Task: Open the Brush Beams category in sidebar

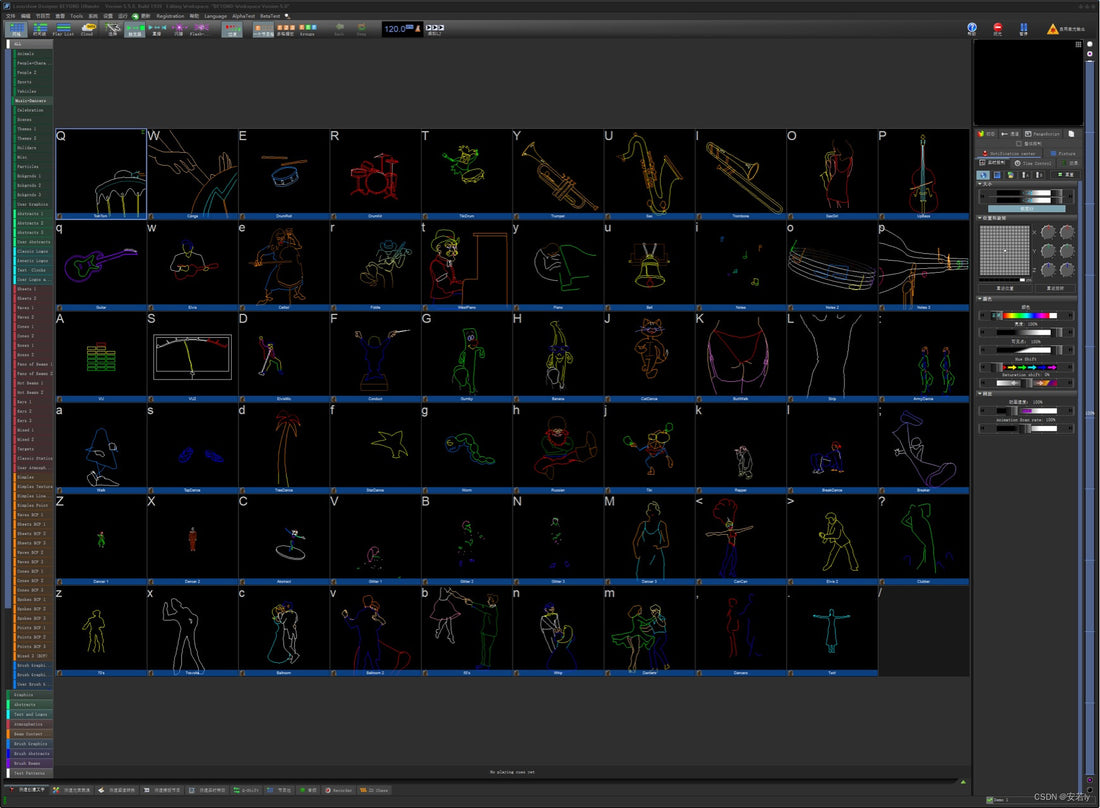Action: [29, 763]
